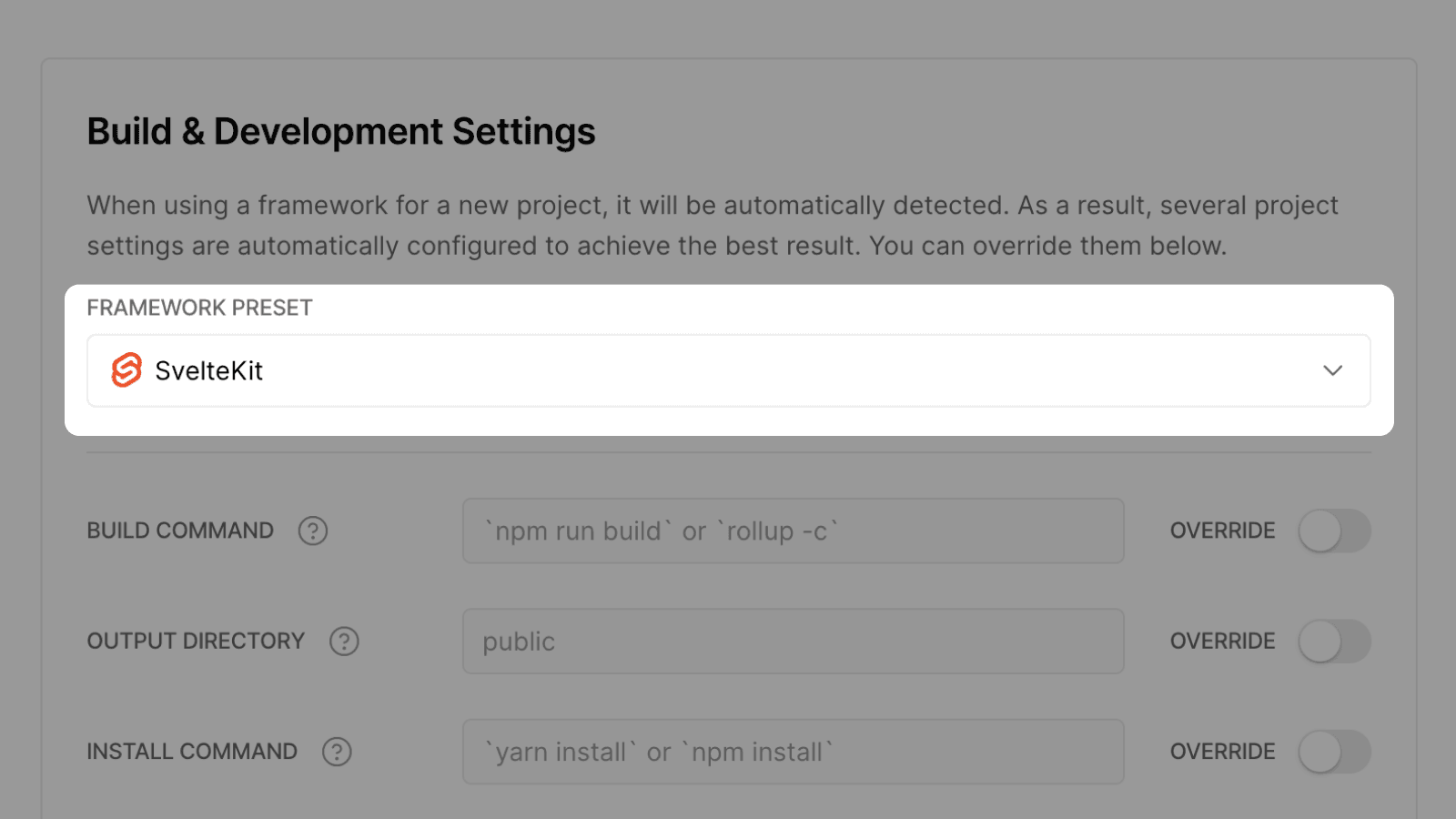This screenshot has height=819, width=1456.
Task: Enable the Output Directory override toggle
Action: [x=1334, y=642]
